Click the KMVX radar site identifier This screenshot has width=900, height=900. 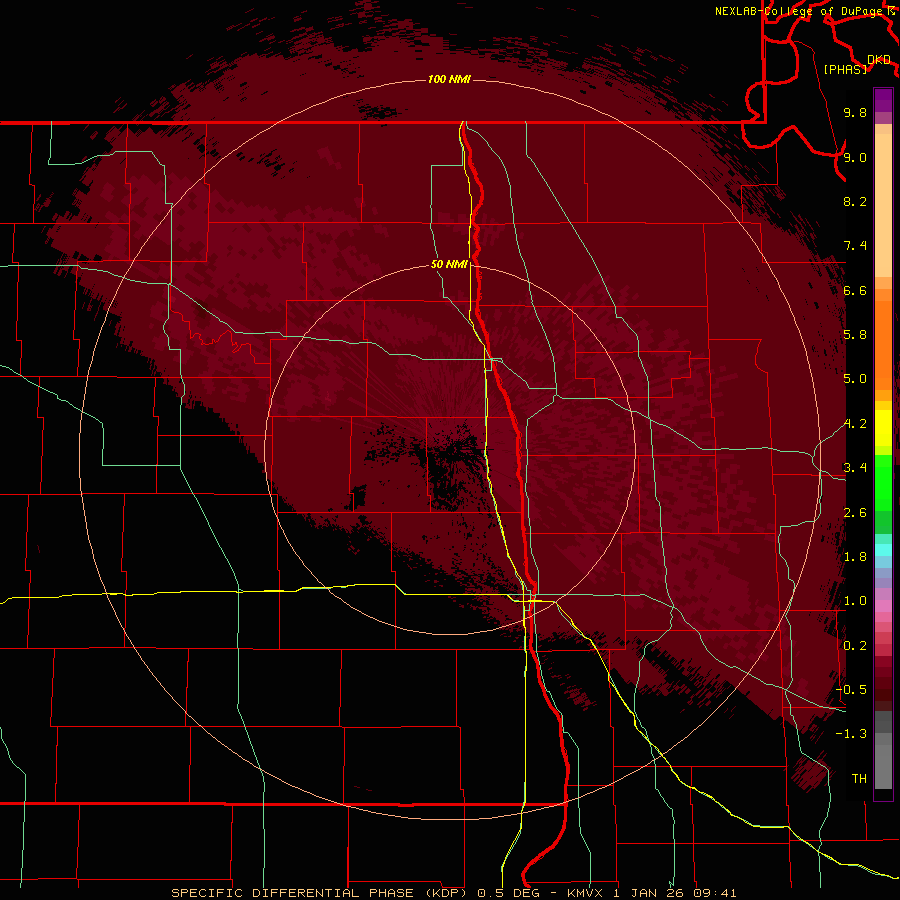coord(585,893)
